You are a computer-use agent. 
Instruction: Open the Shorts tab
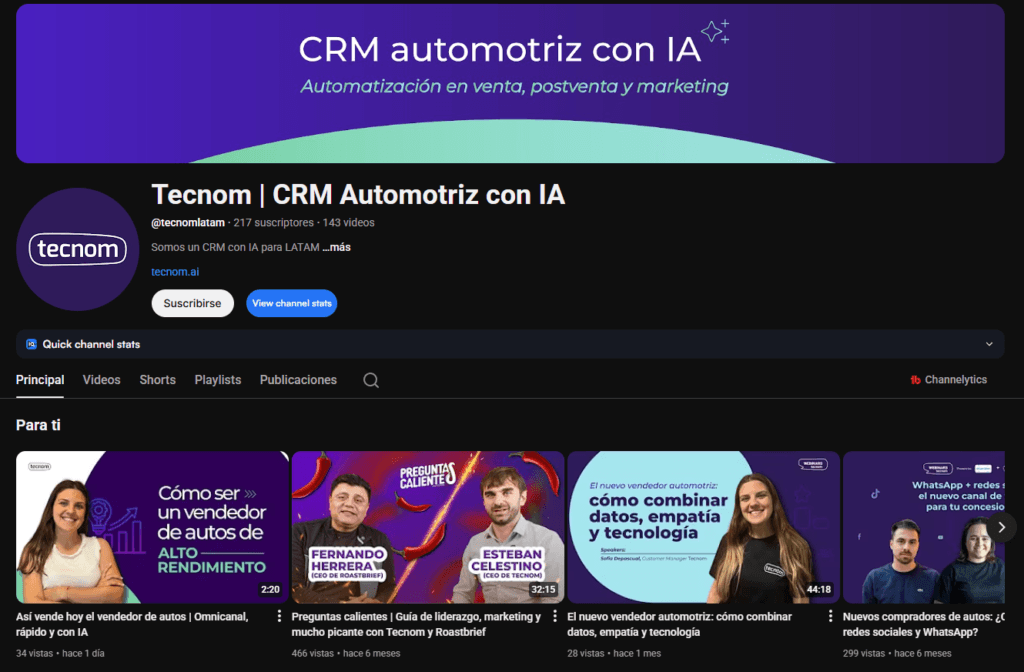tap(157, 380)
